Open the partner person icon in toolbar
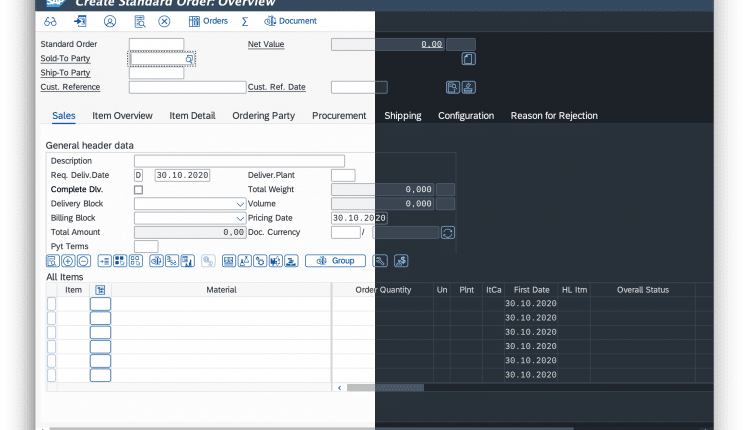750x430 pixels. pyautogui.click(x=110, y=22)
